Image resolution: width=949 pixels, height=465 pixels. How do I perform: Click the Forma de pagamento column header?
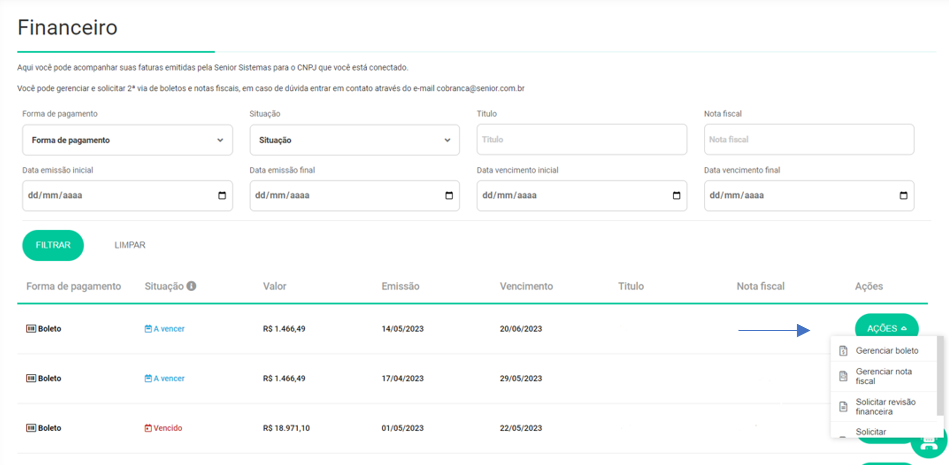74,286
